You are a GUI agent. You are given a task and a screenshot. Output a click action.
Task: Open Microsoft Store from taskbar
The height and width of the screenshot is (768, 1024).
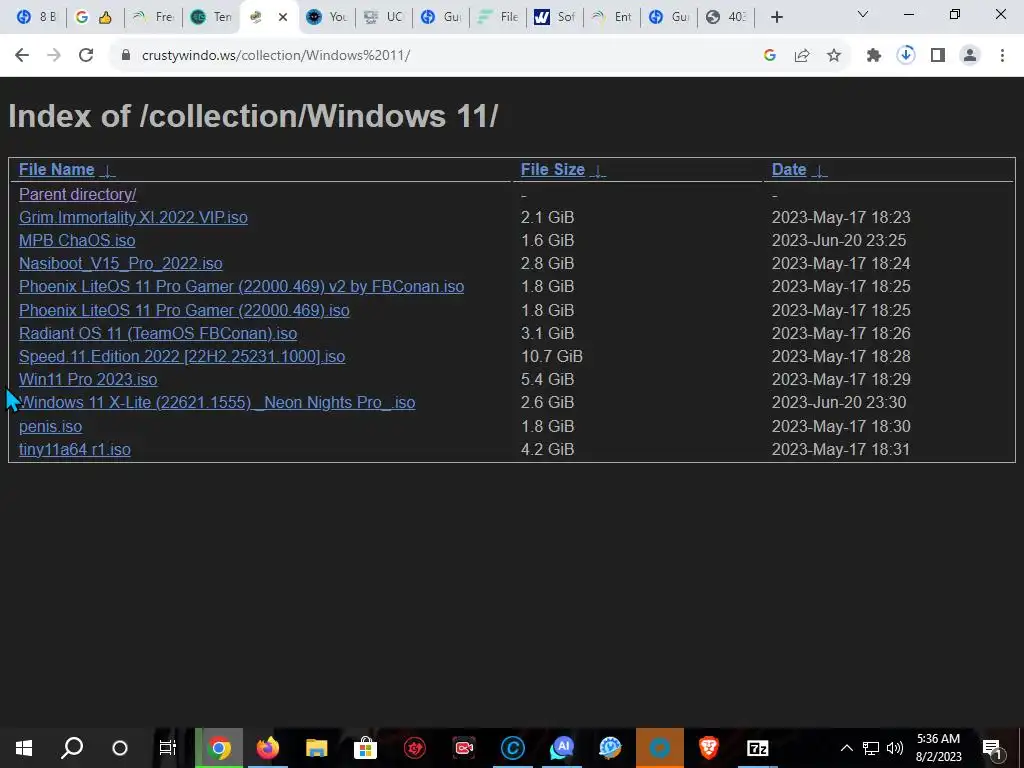tap(366, 748)
